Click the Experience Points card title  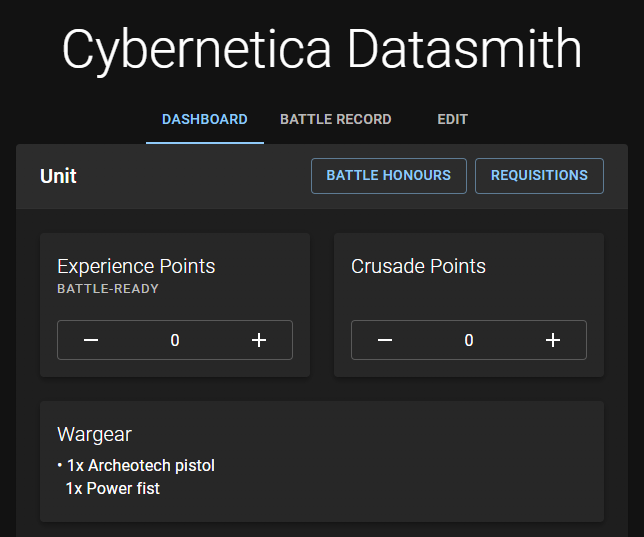(136, 266)
